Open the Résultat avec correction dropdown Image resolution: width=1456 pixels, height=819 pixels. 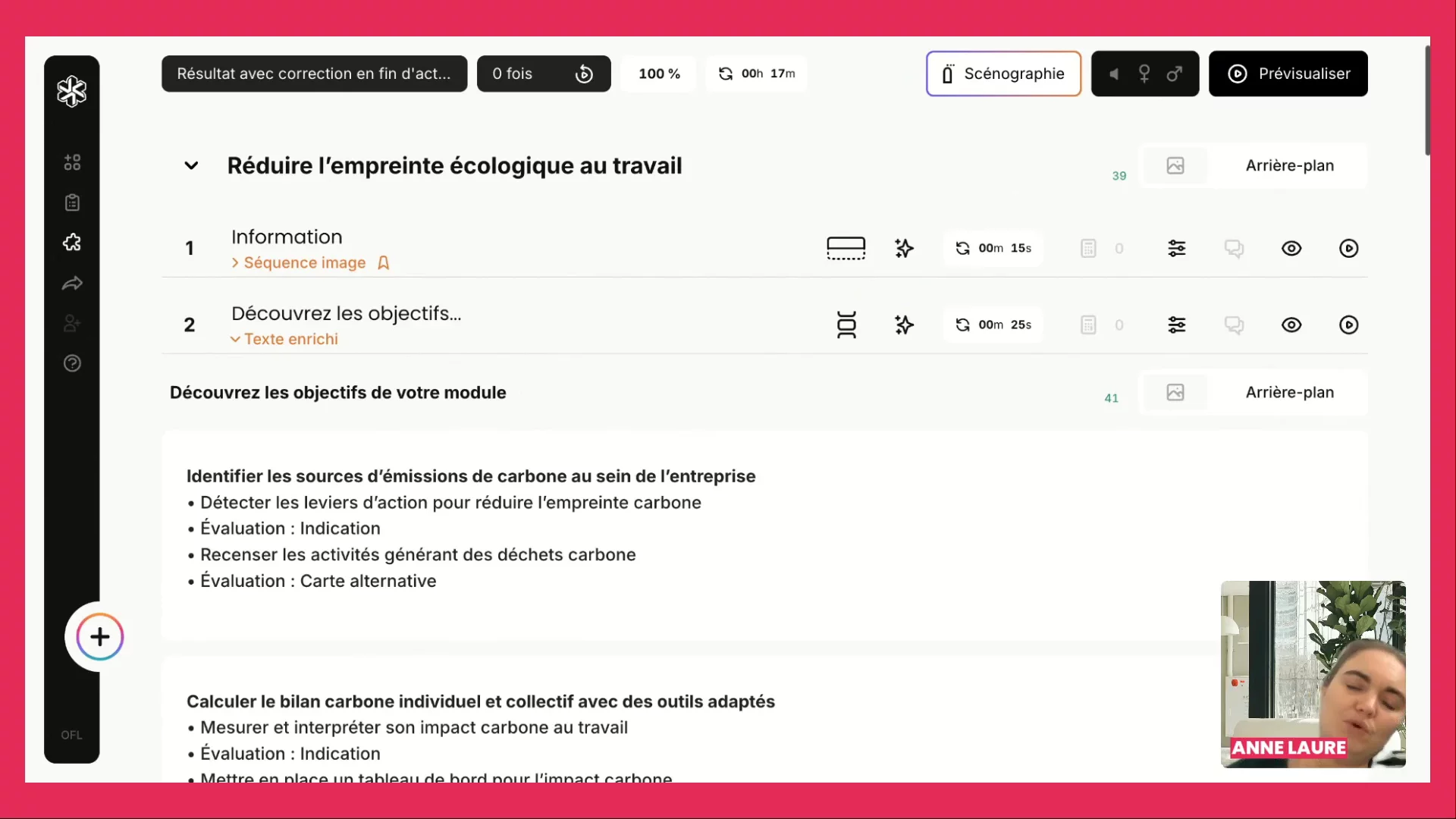tap(314, 74)
